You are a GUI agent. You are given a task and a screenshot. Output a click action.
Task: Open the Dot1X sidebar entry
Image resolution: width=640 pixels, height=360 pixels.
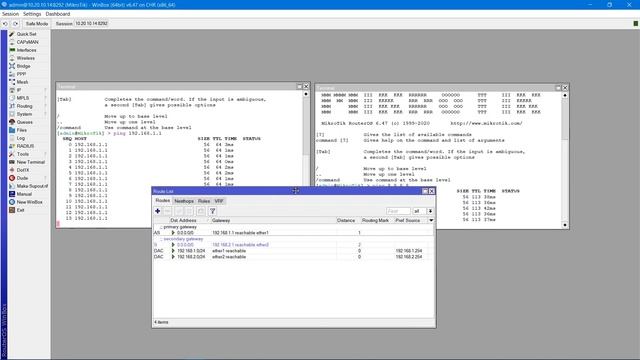pos(23,170)
